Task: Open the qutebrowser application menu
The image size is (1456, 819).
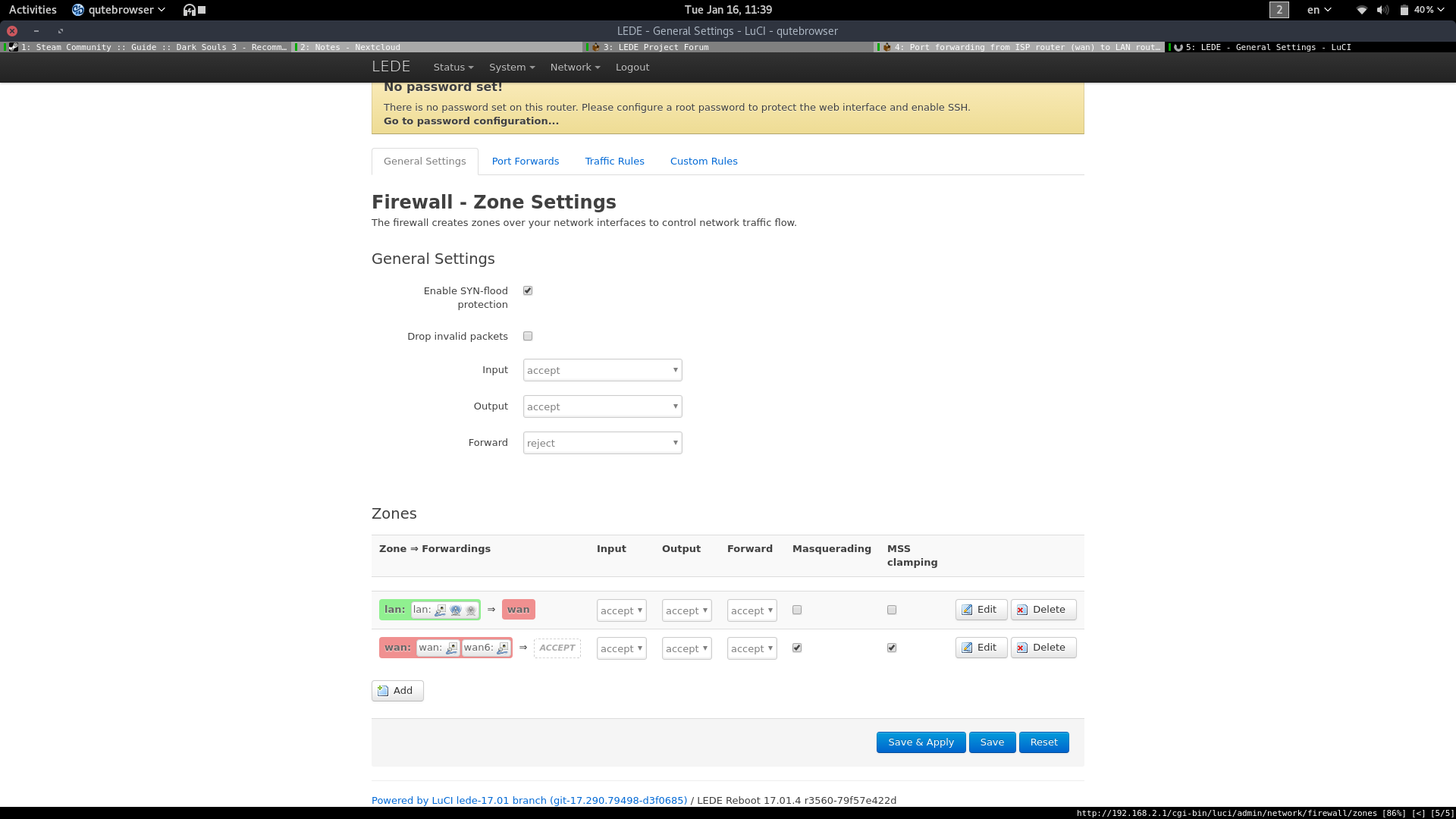Action: tap(119, 10)
